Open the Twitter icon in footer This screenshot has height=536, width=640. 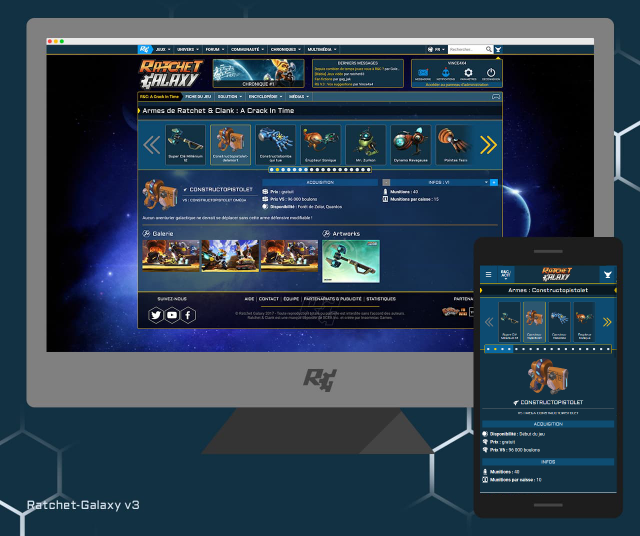point(156,315)
